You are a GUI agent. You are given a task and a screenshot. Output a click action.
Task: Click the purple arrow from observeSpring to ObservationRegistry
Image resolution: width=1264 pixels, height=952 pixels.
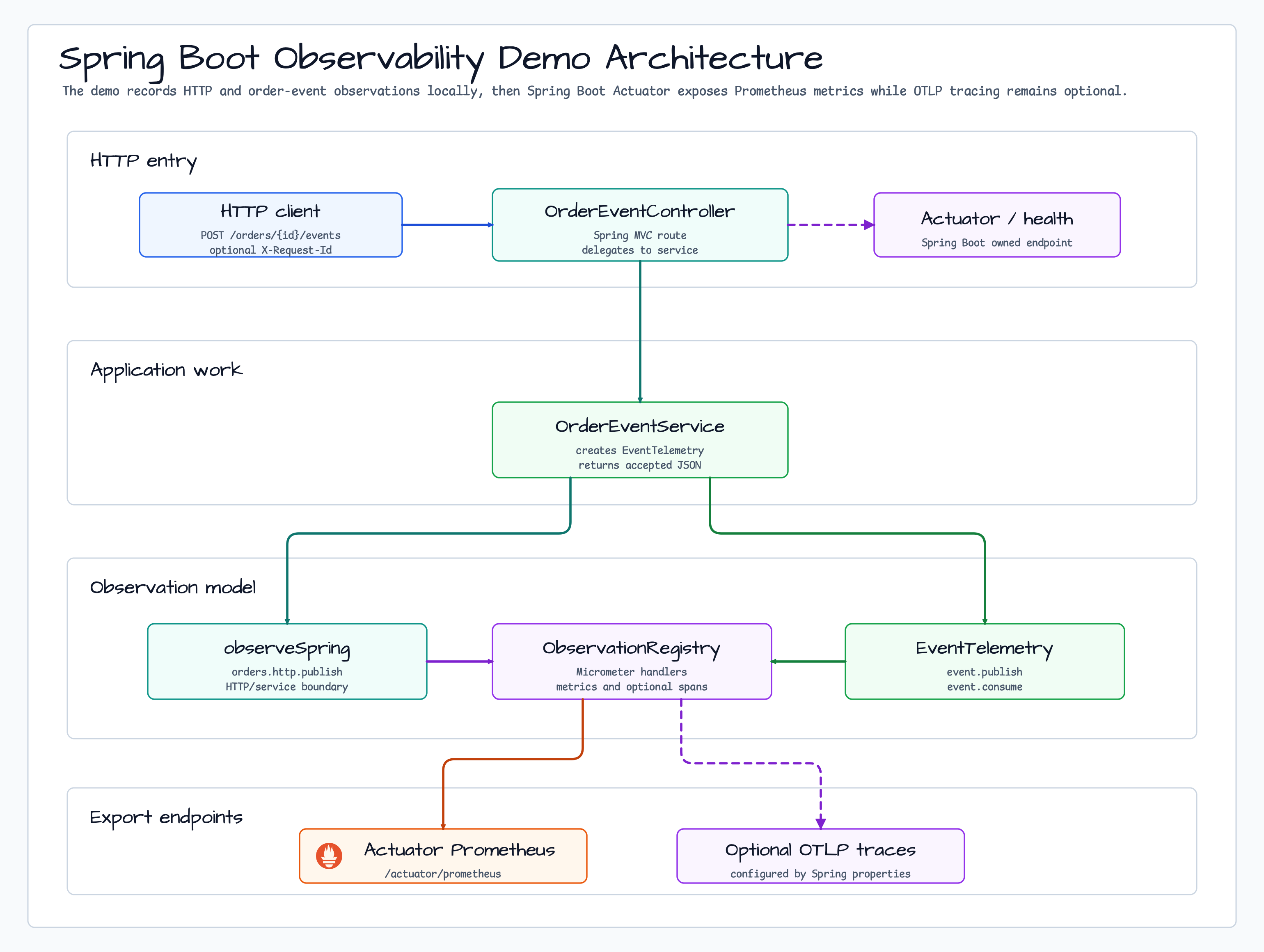point(459,661)
